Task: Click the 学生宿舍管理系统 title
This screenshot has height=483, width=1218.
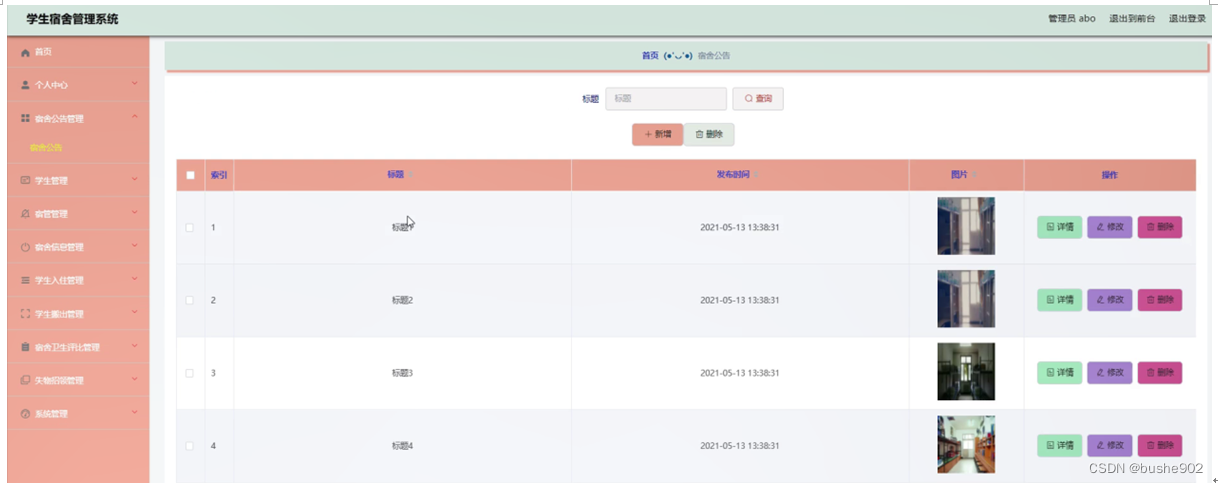Action: [72, 19]
